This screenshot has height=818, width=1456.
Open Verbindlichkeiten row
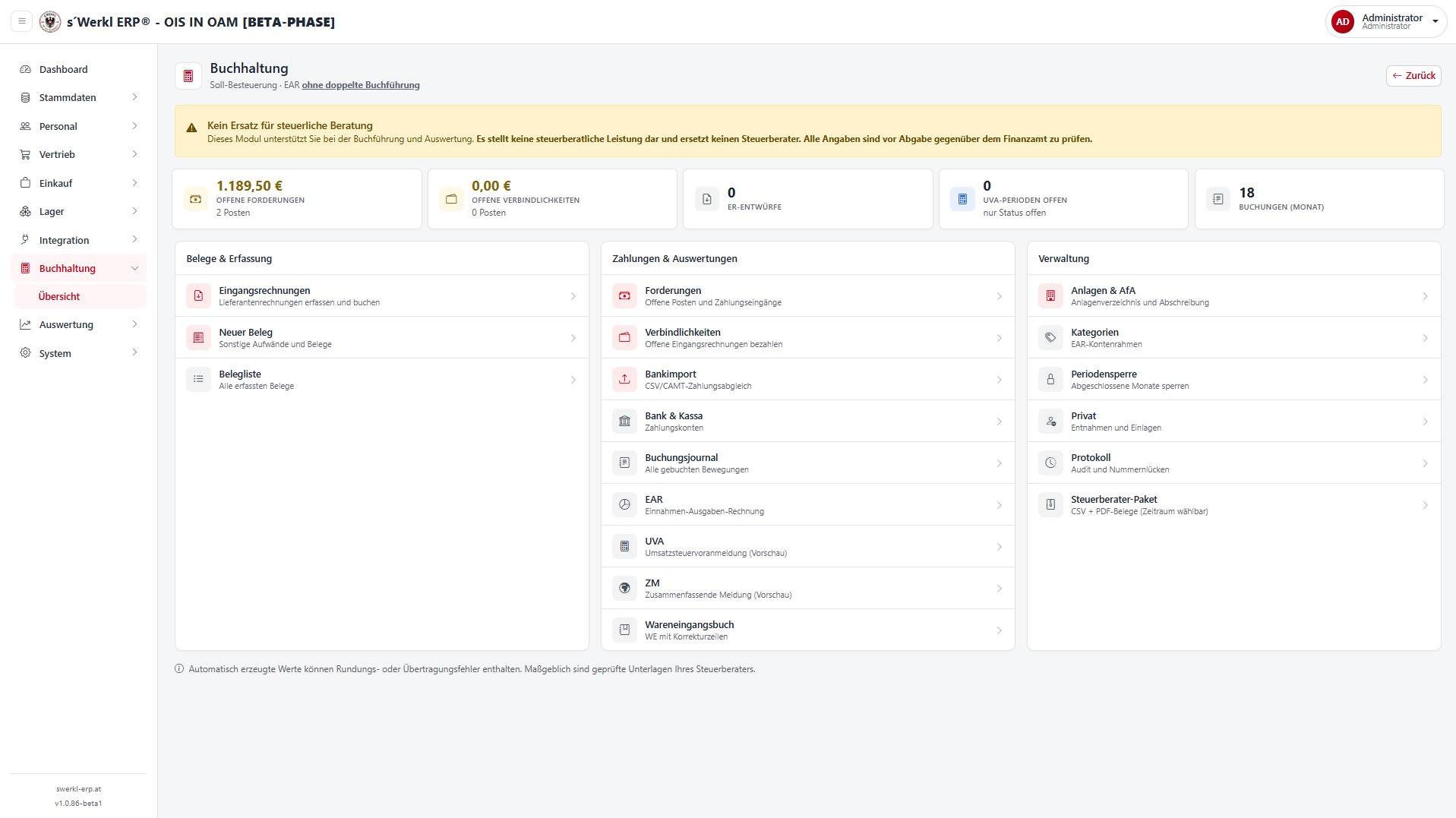point(807,337)
